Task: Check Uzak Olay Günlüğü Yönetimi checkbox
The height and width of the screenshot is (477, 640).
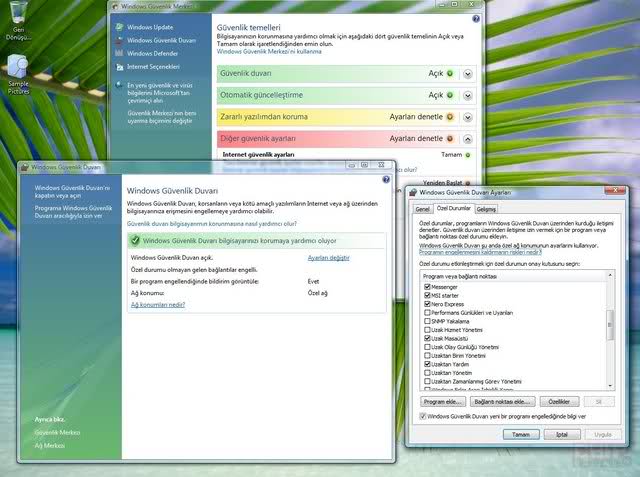Action: pos(427,347)
